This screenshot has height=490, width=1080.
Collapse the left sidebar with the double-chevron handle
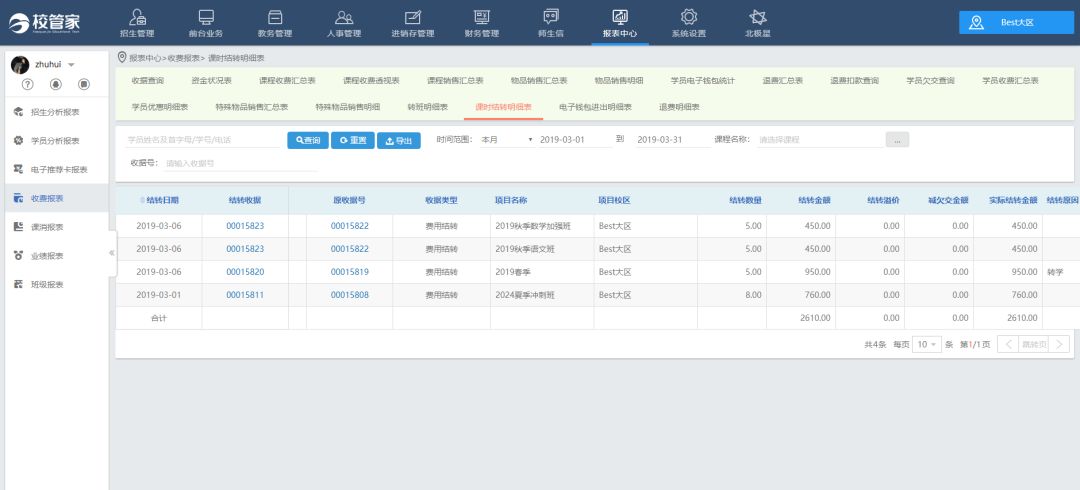[112, 253]
